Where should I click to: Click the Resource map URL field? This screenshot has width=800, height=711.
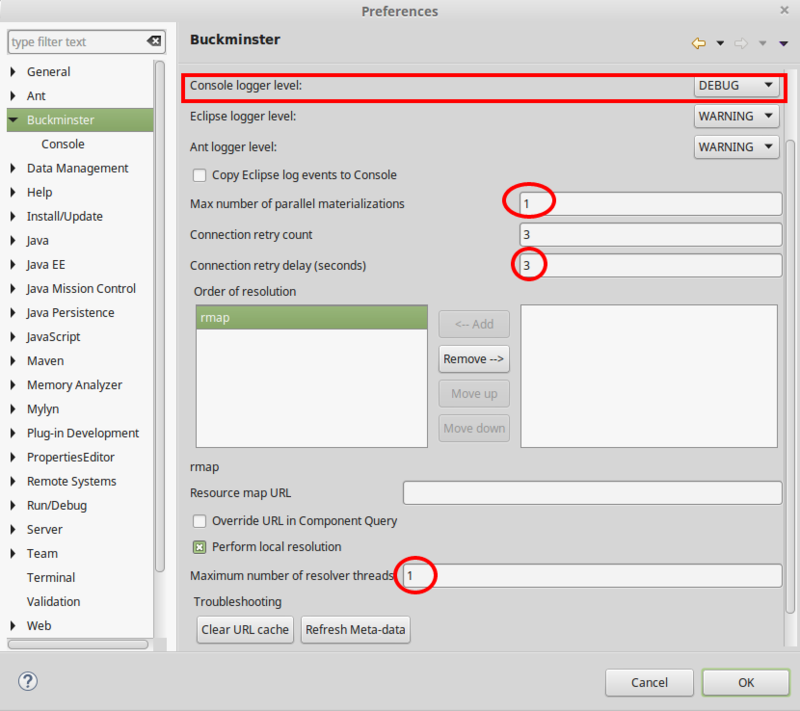point(592,493)
